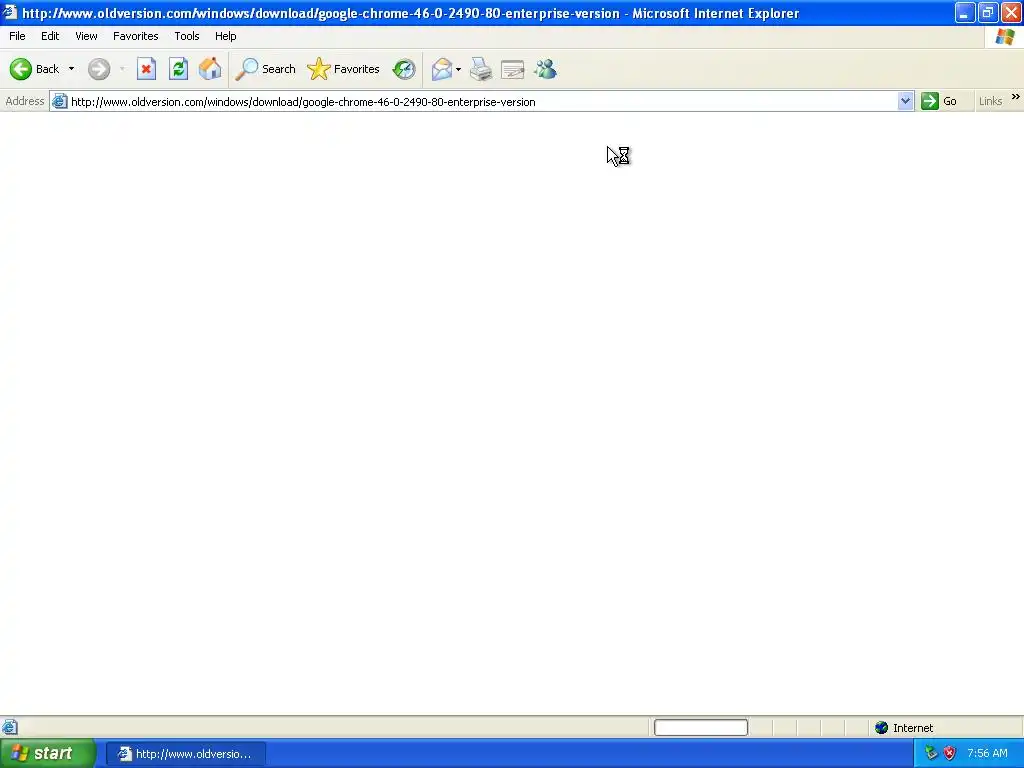This screenshot has height=768, width=1024.
Task: Open the View menu
Action: click(86, 36)
